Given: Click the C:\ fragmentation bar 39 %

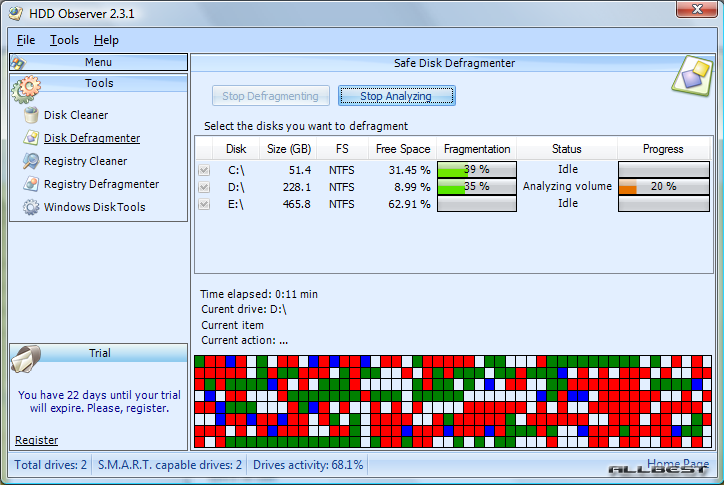Looking at the screenshot, I should pos(477,170).
